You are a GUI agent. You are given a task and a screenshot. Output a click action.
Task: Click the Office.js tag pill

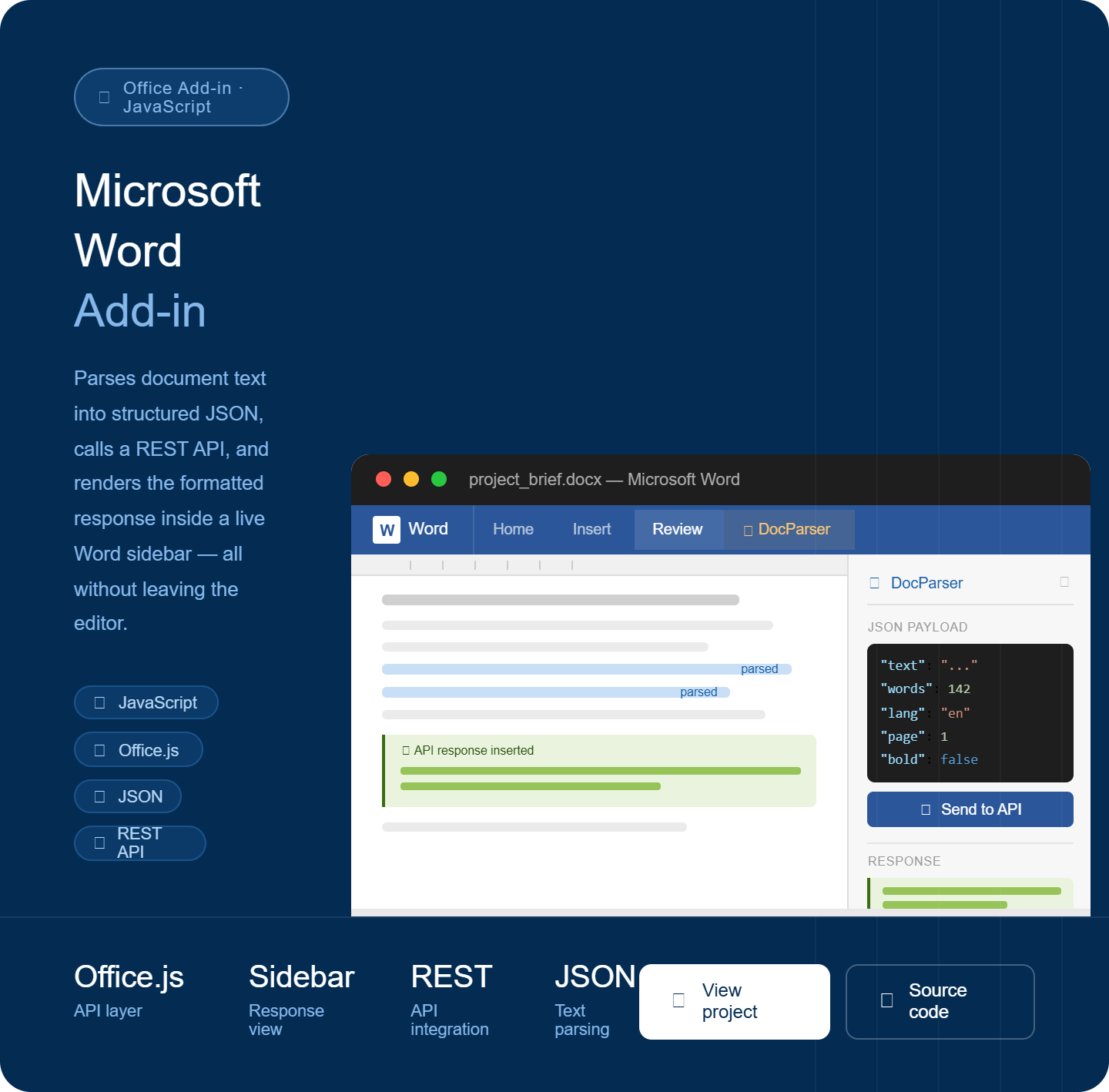click(139, 750)
